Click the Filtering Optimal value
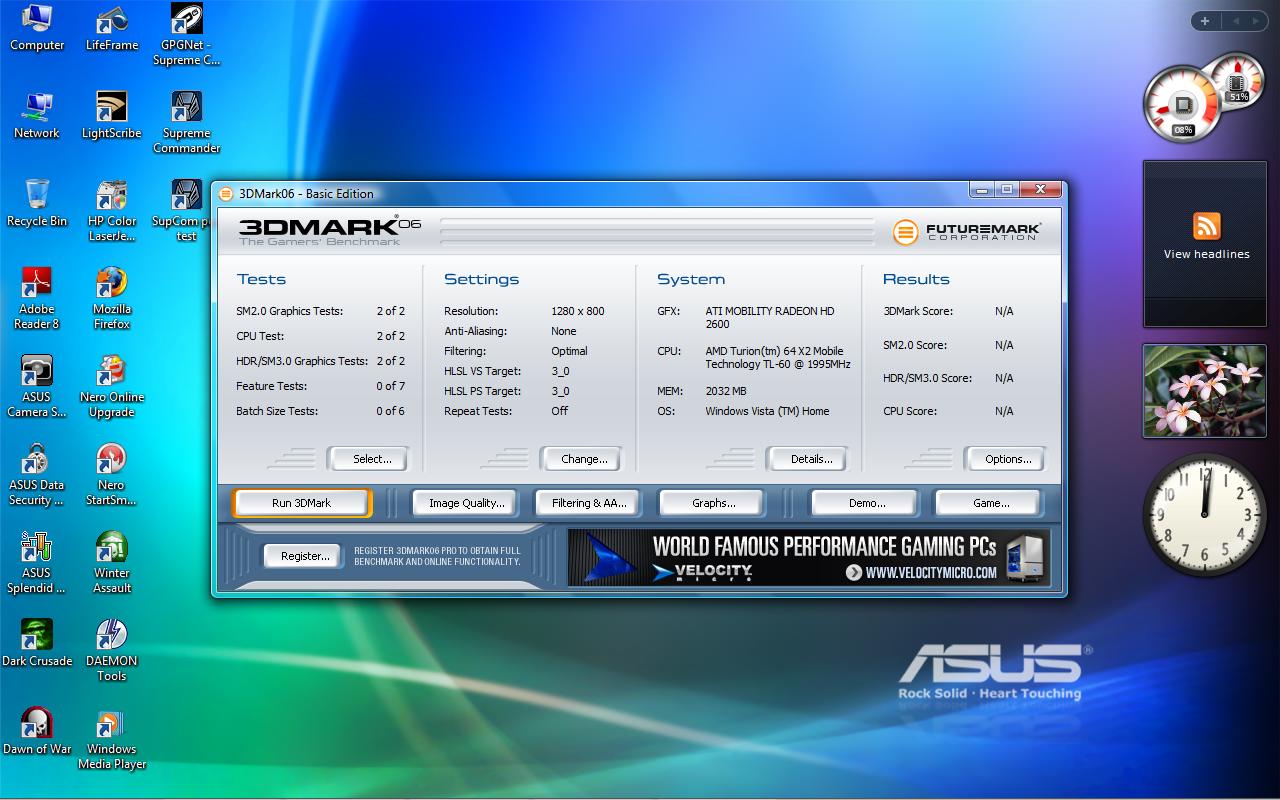Viewport: 1280px width, 800px height. 569,351
